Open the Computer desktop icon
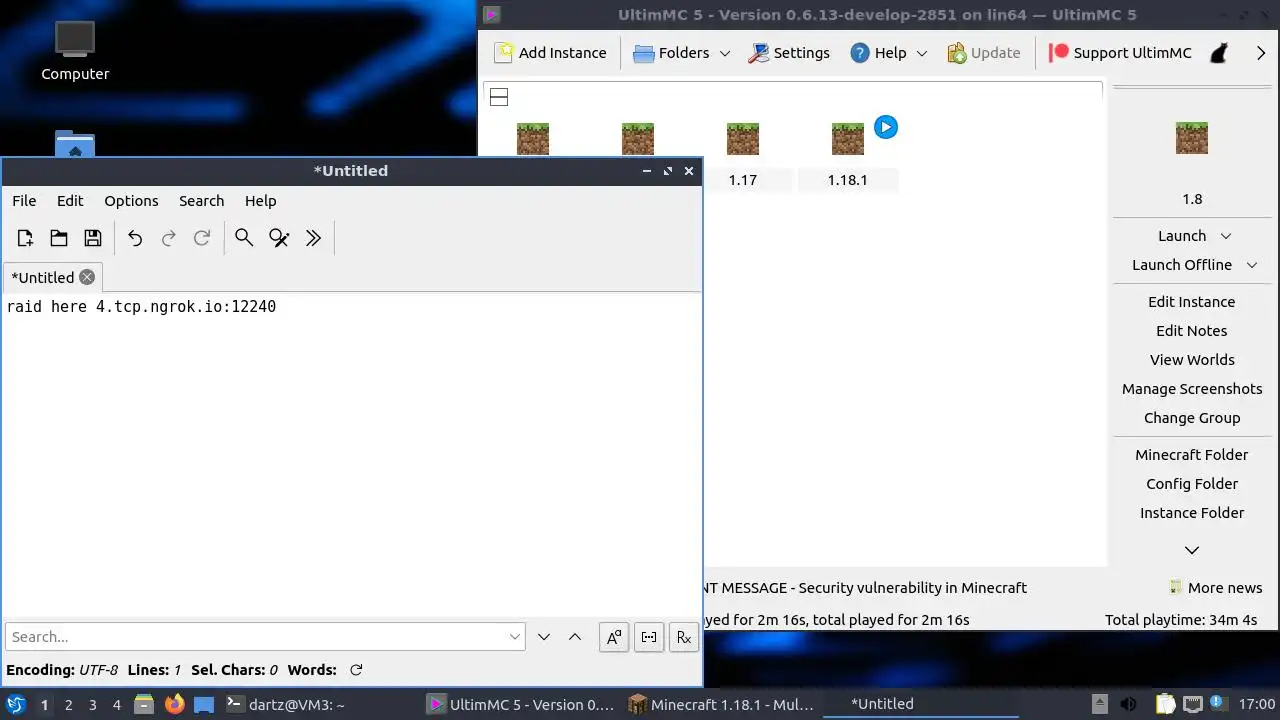The image size is (1280, 720). click(x=75, y=51)
